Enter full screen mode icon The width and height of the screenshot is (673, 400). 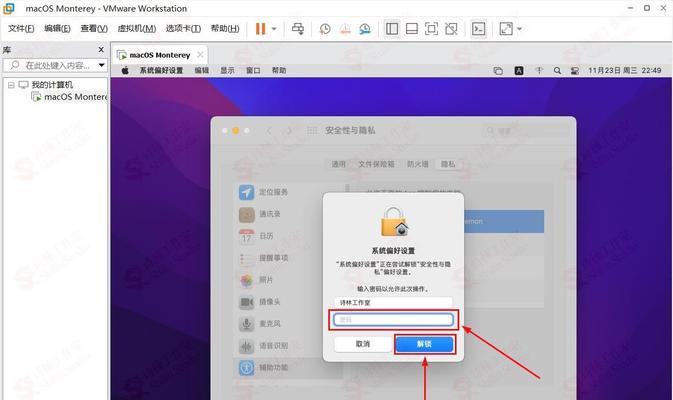[x=431, y=29]
